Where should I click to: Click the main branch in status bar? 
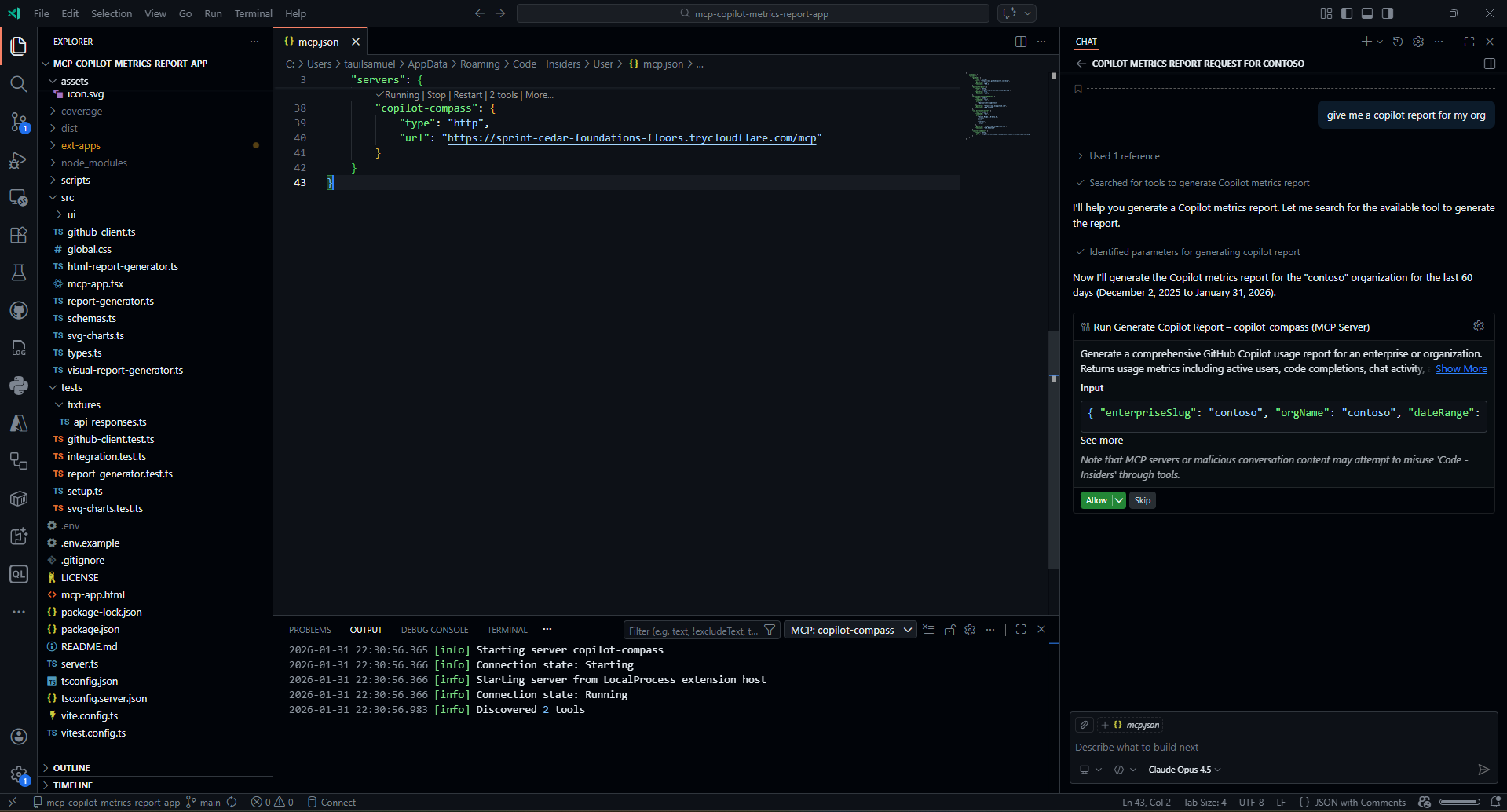[204, 802]
